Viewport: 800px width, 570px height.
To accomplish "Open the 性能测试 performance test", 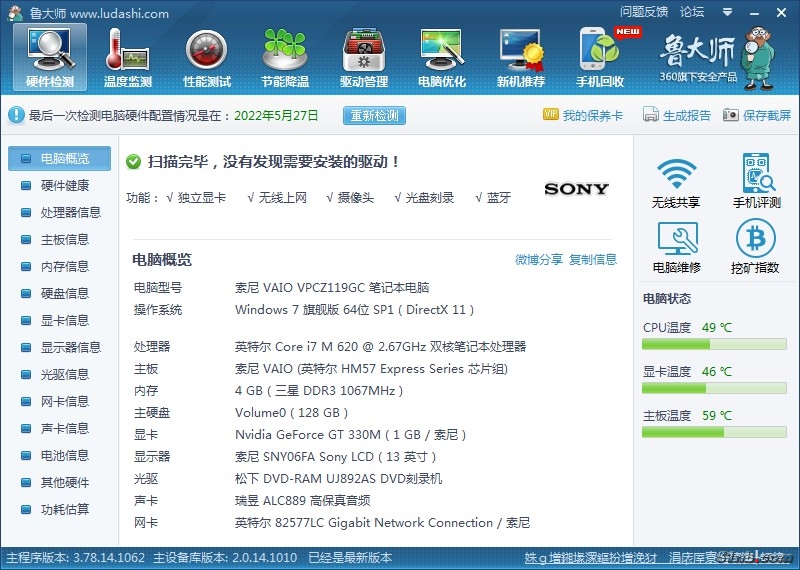I will click(207, 57).
